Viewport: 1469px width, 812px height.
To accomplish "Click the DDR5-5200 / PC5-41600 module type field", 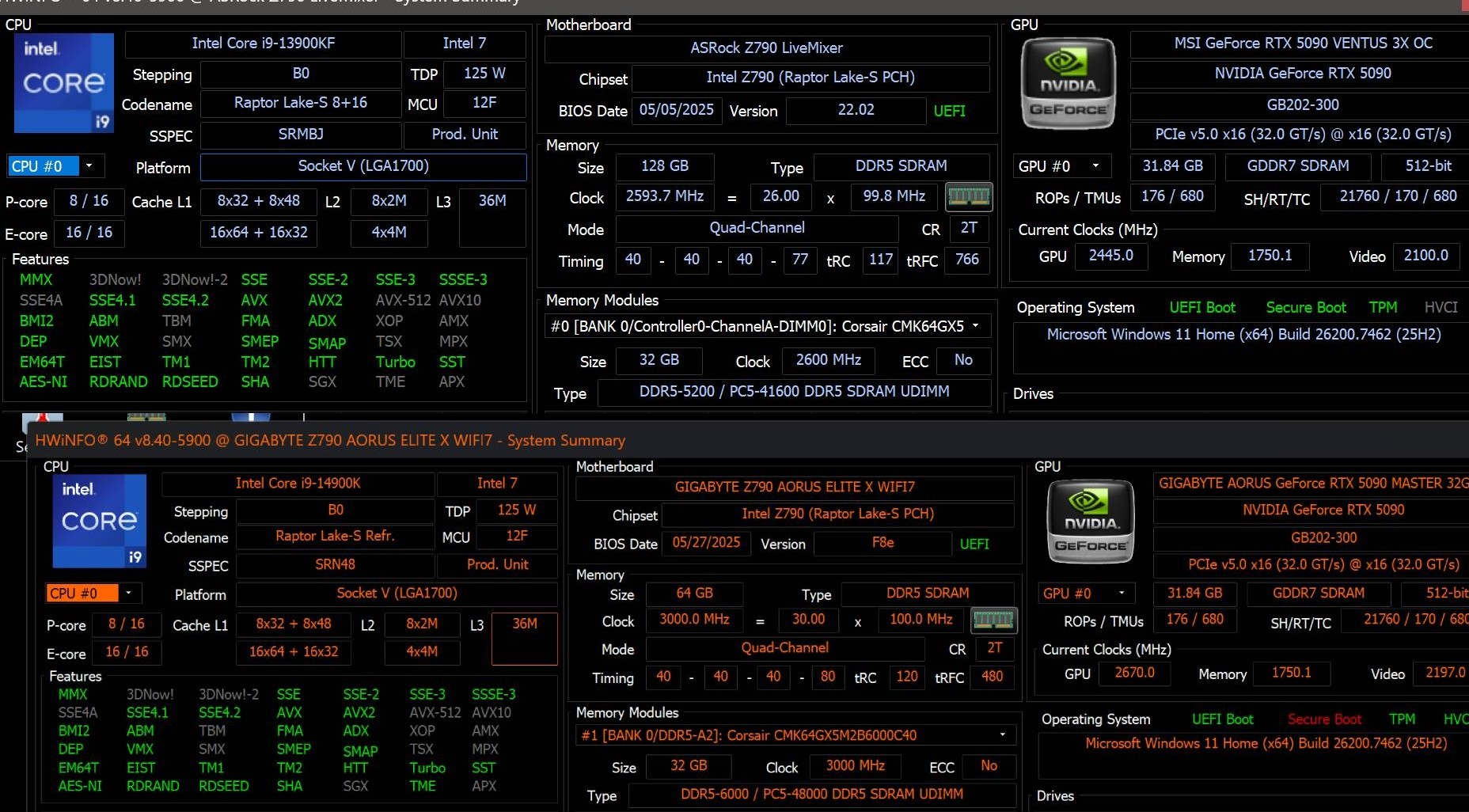I will [x=794, y=392].
